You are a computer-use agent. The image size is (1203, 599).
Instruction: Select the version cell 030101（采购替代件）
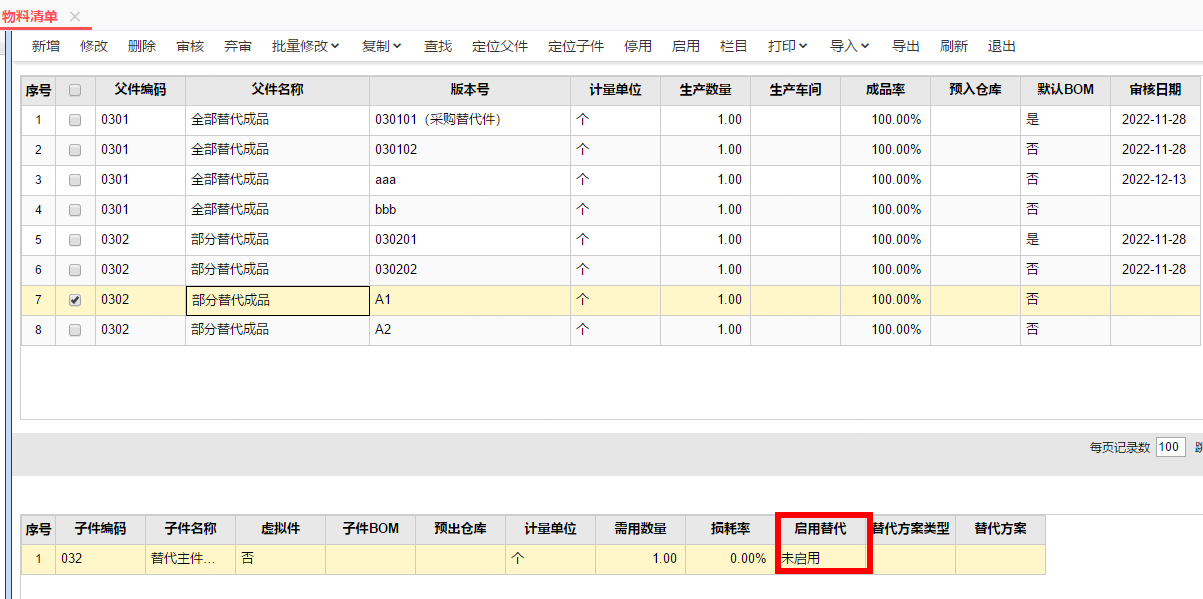(x=470, y=120)
